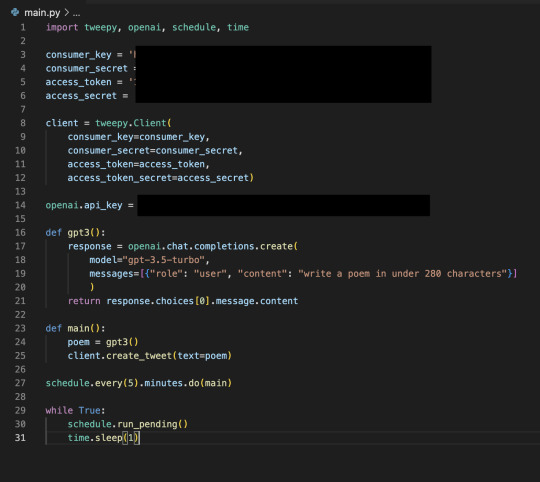
Task: Click the 'import' keyword on line 1
Action: click(x=62, y=27)
